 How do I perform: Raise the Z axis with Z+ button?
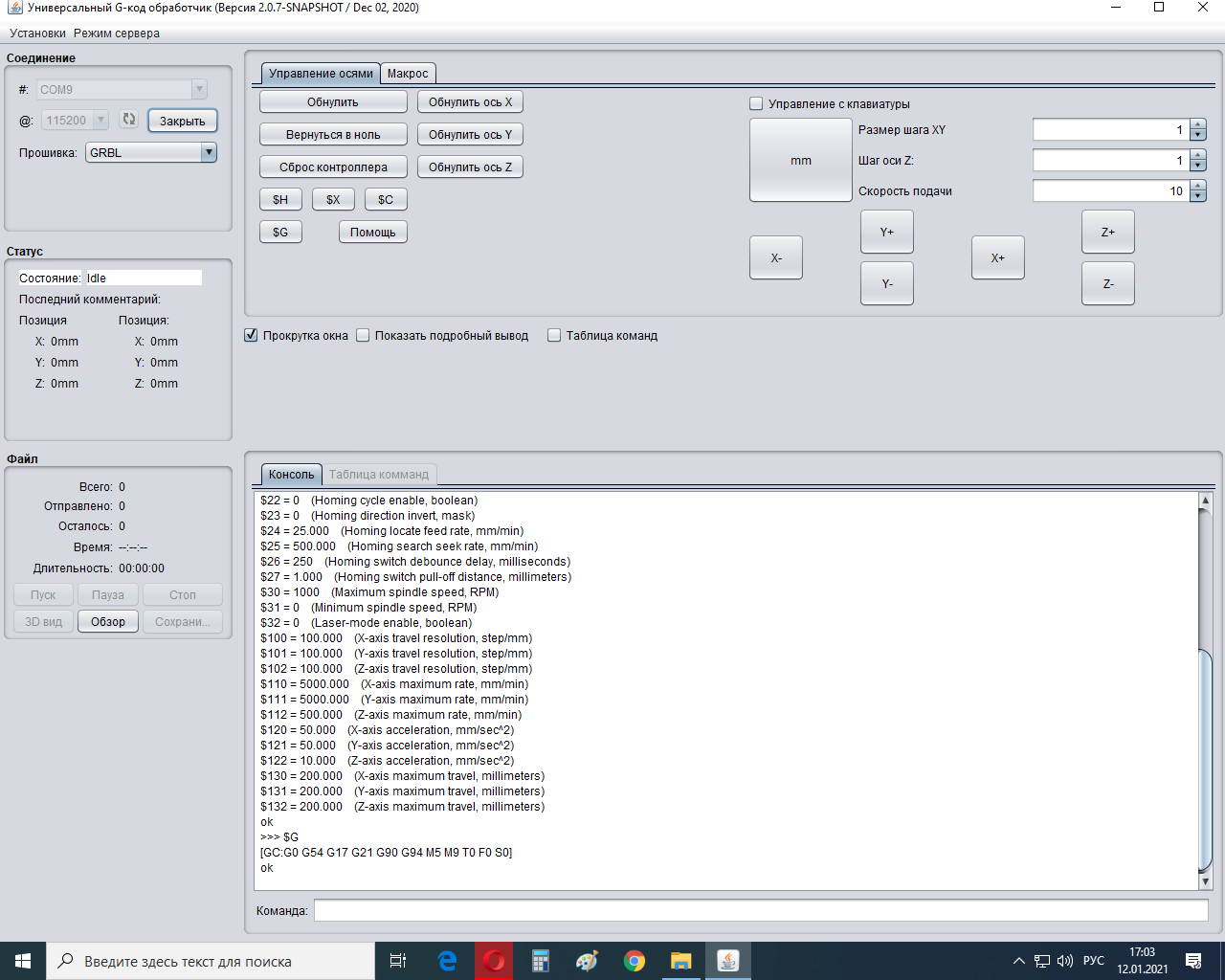1108,233
